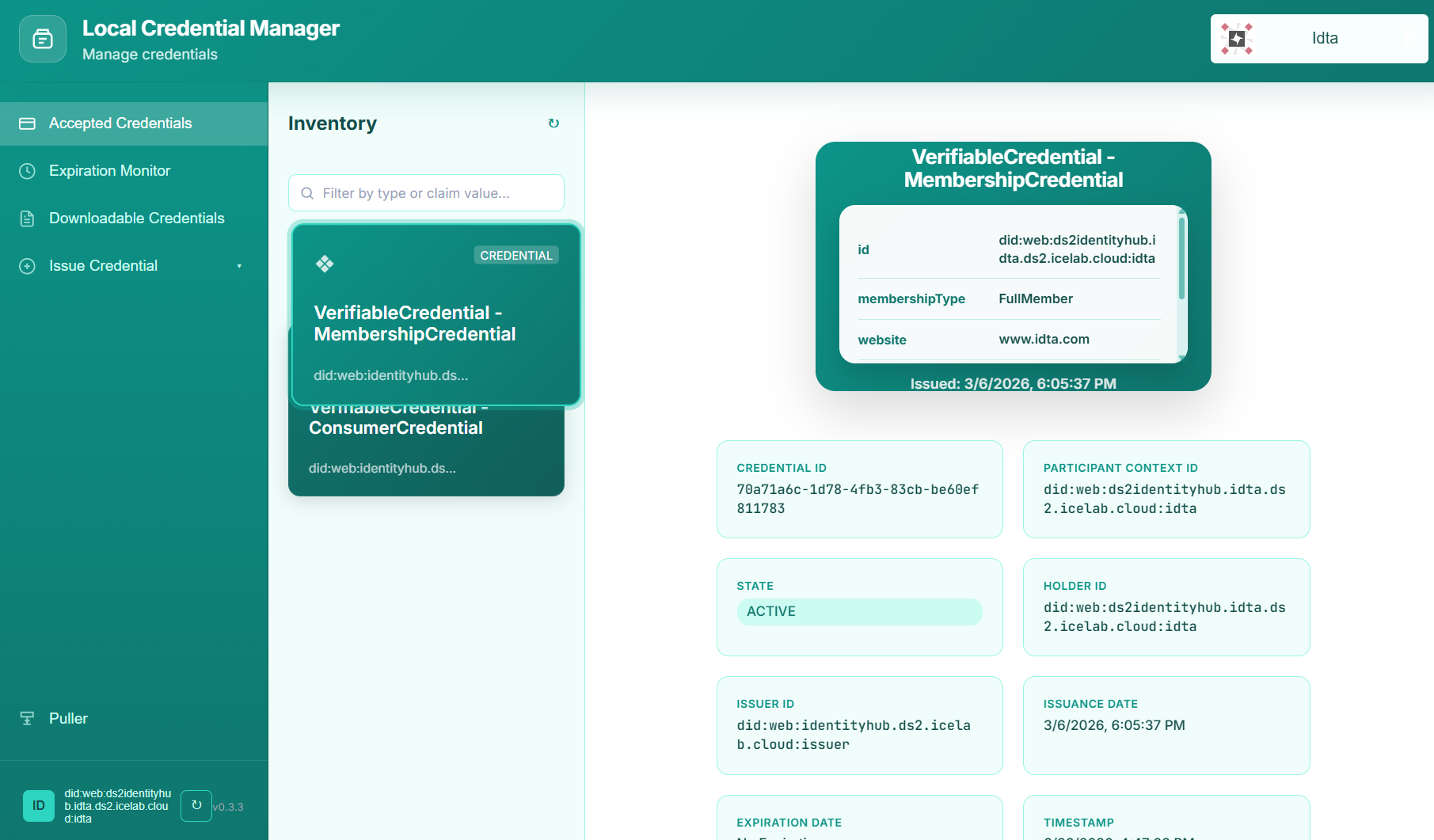Click the ACTIVE state badge
This screenshot has height=840, width=1434.
(x=859, y=611)
